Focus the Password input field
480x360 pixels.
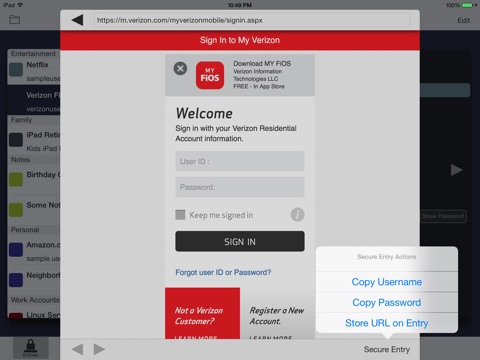tap(240, 187)
